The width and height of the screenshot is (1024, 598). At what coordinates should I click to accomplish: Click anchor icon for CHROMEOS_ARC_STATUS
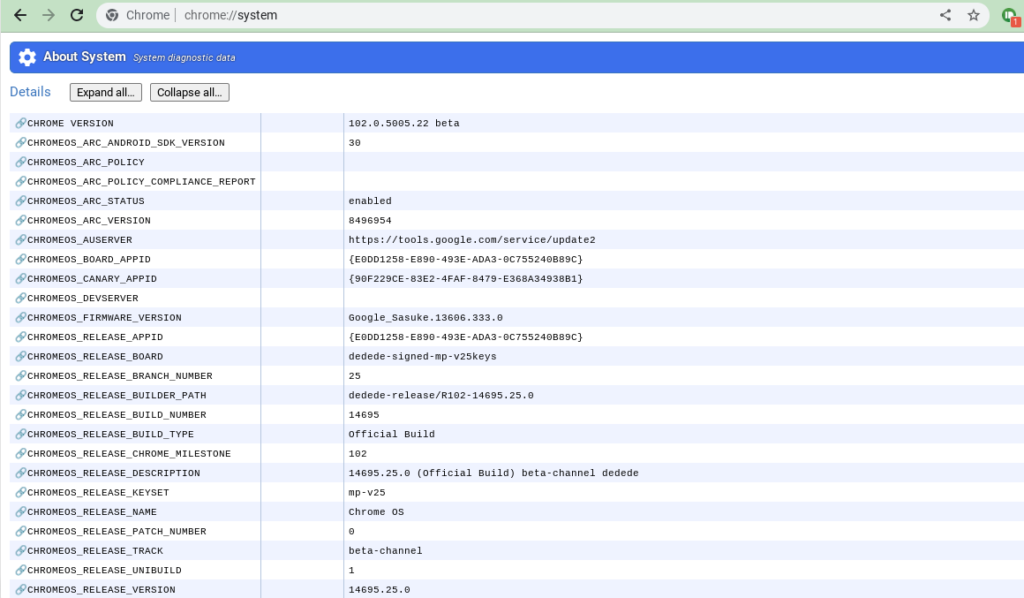[21, 200]
